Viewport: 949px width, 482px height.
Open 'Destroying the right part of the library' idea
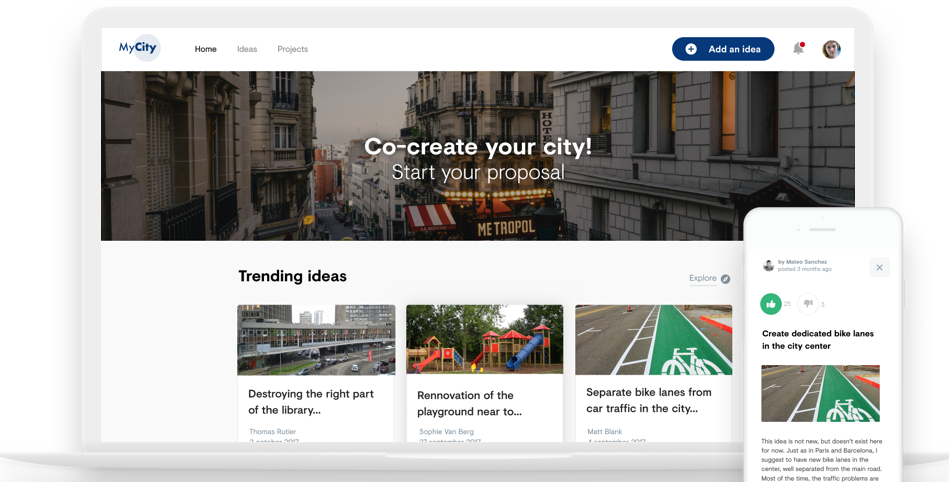[311, 401]
